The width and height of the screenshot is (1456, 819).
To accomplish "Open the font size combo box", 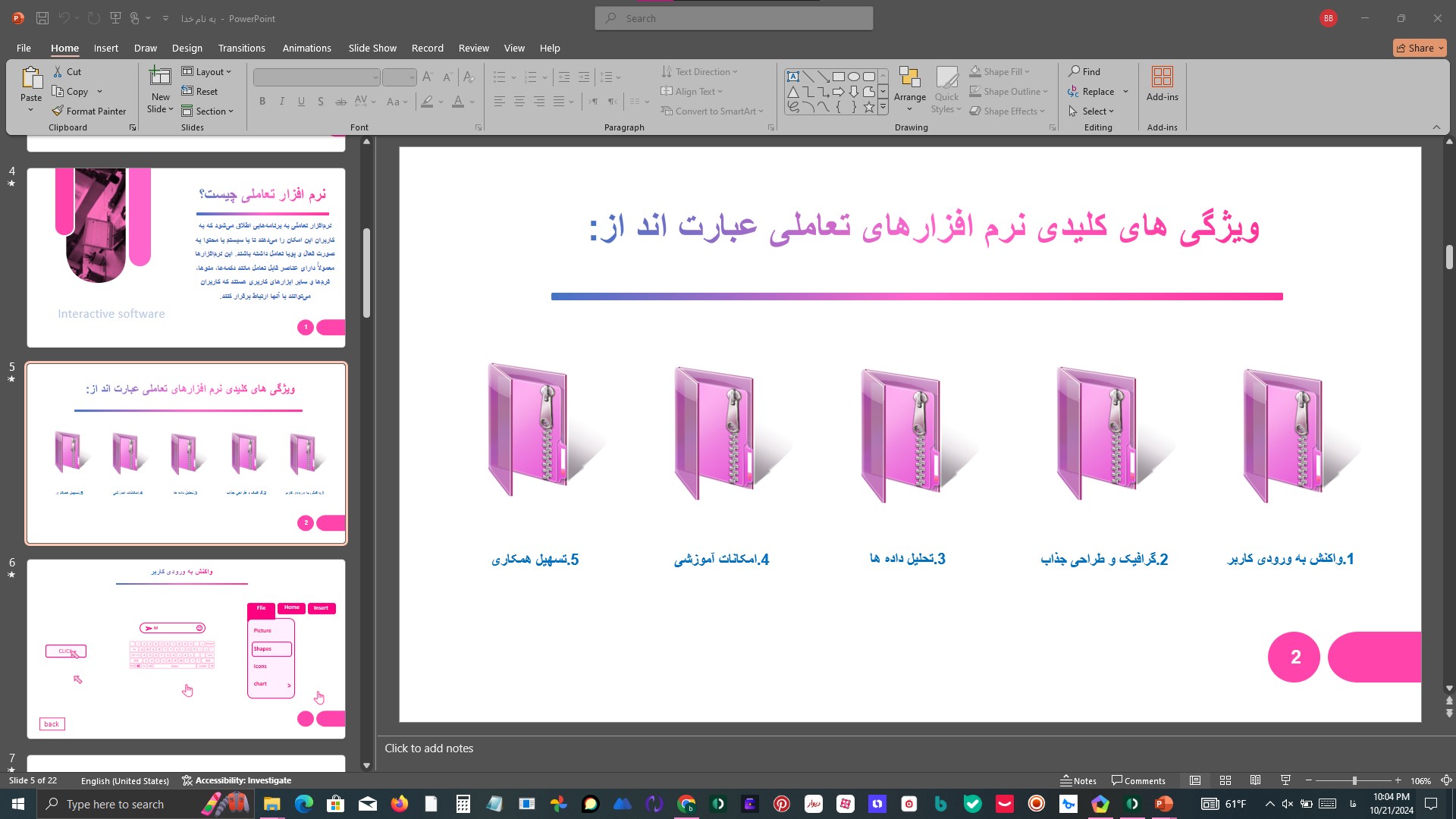I will coord(400,77).
